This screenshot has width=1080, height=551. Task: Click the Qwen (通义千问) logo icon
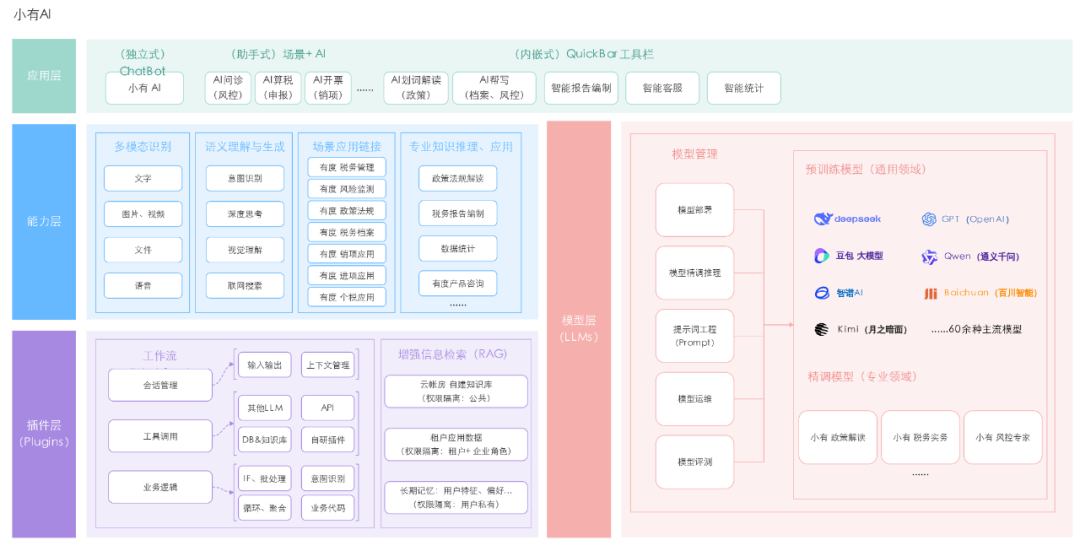pyautogui.click(x=929, y=257)
